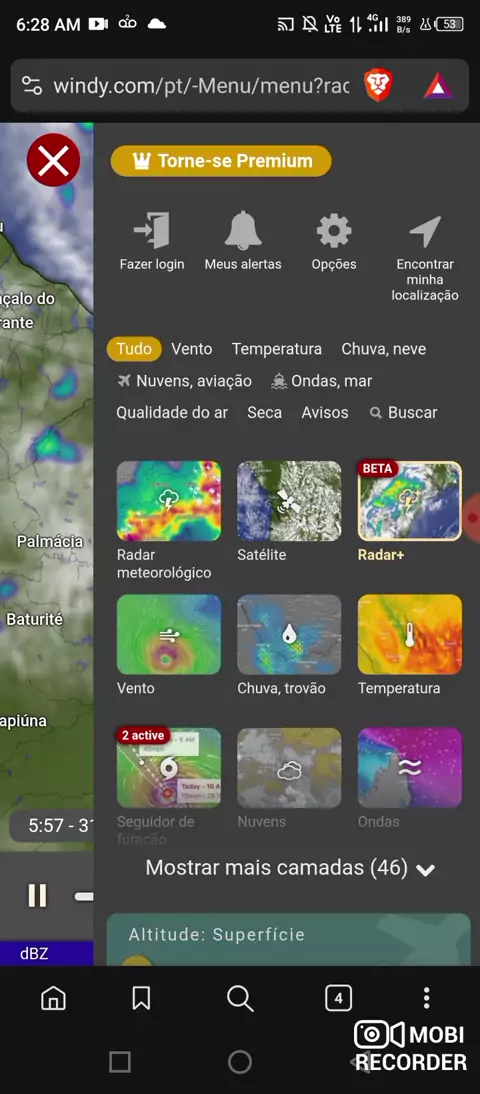The image size is (480, 1094).
Task: Choose the Radar+ BETA layer
Action: point(410,501)
